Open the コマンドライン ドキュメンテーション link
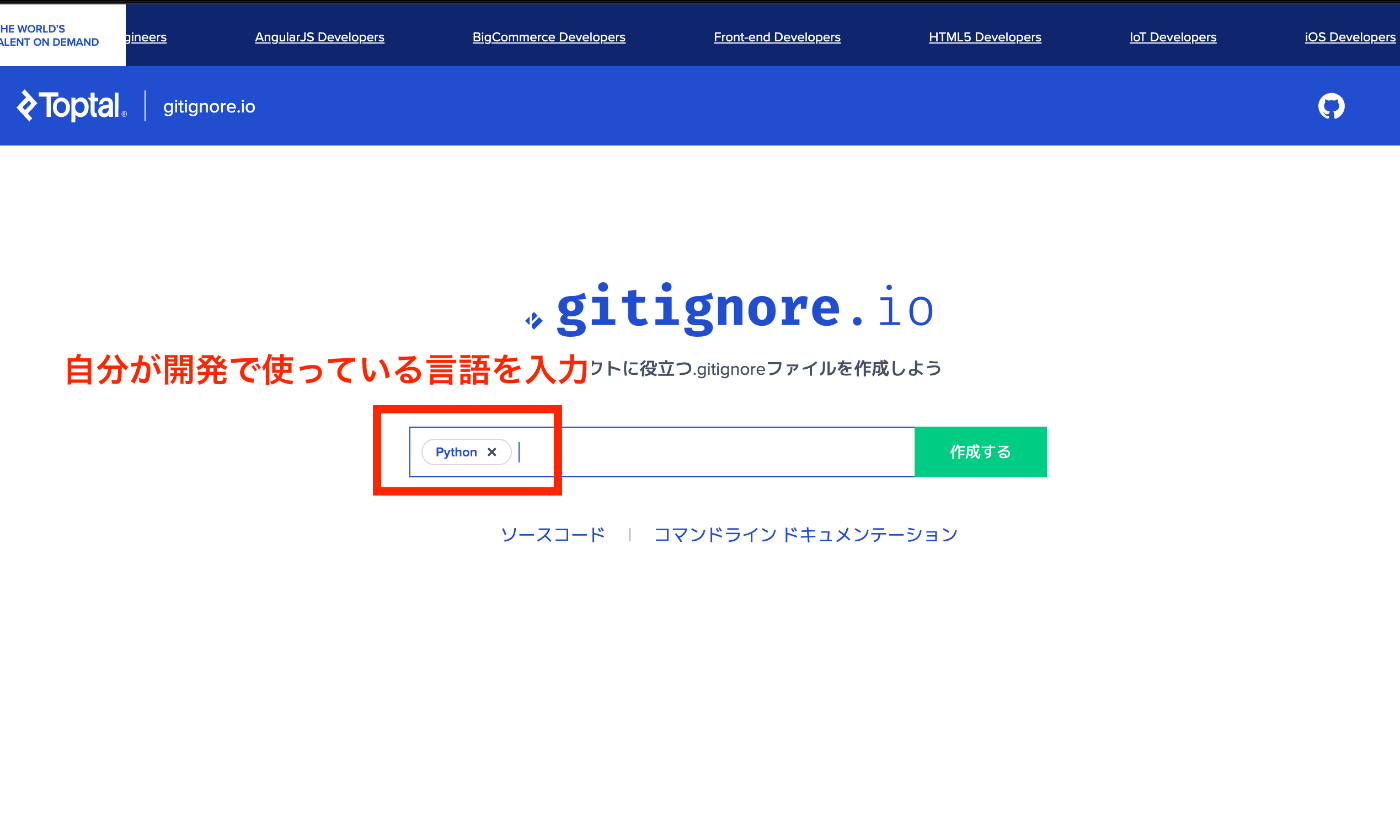Image resolution: width=1400 pixels, height=829 pixels. (x=806, y=535)
